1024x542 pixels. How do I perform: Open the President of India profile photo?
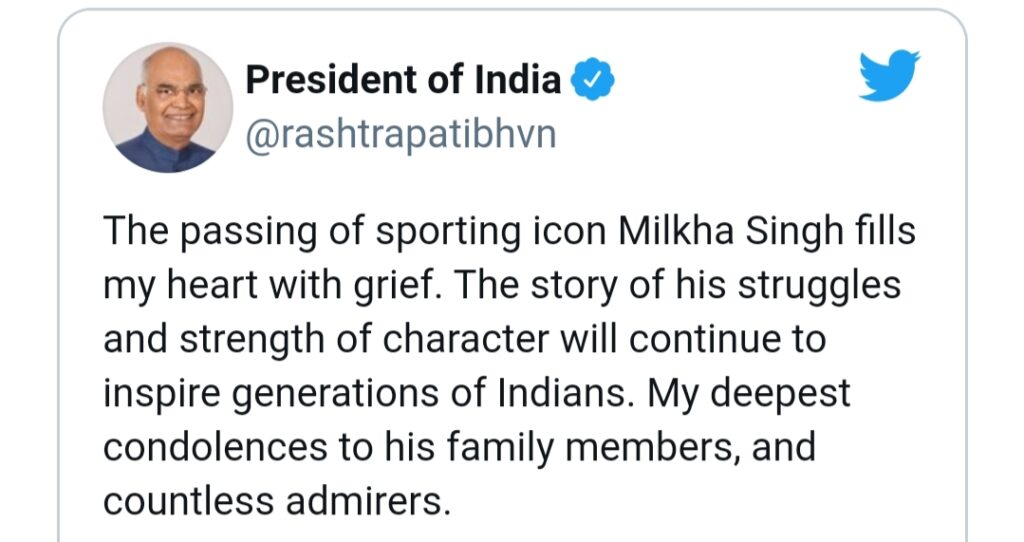tap(168, 108)
